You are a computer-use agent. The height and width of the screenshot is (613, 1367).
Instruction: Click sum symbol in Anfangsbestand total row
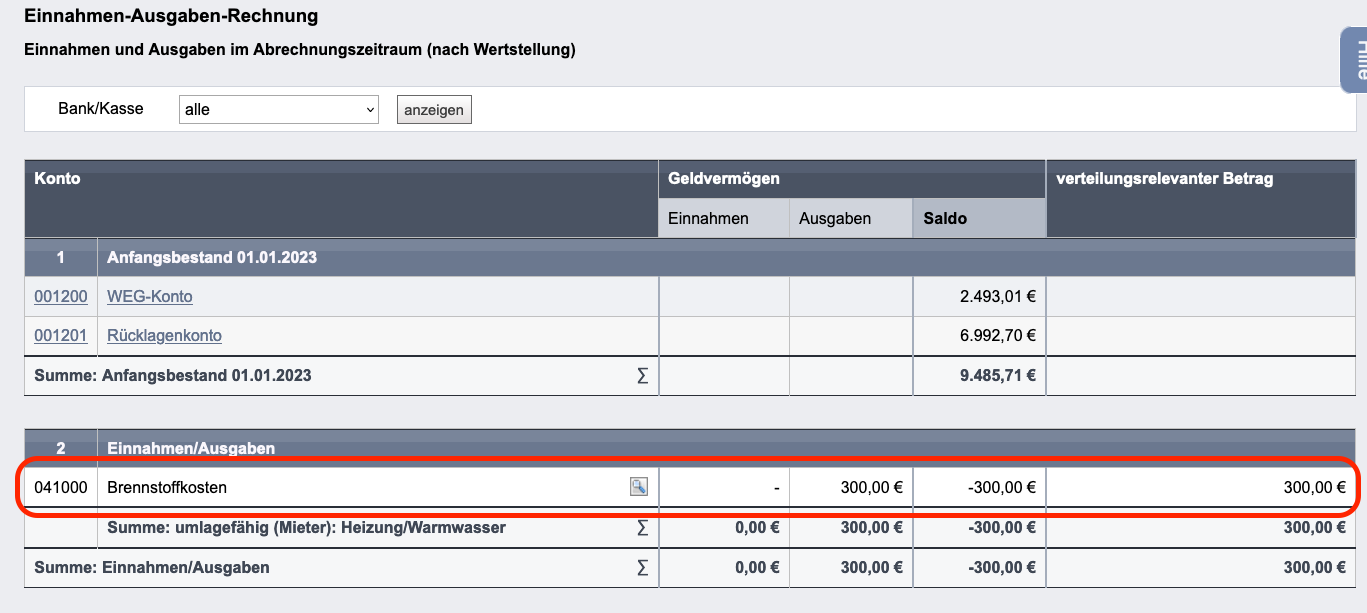click(642, 376)
